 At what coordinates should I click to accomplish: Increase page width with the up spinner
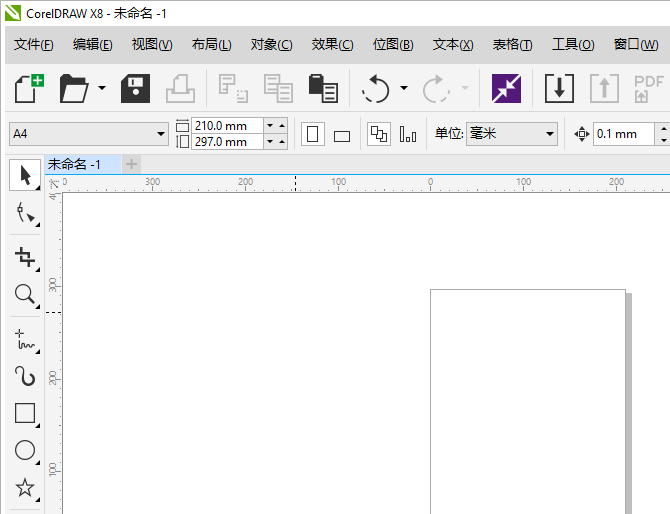click(282, 126)
